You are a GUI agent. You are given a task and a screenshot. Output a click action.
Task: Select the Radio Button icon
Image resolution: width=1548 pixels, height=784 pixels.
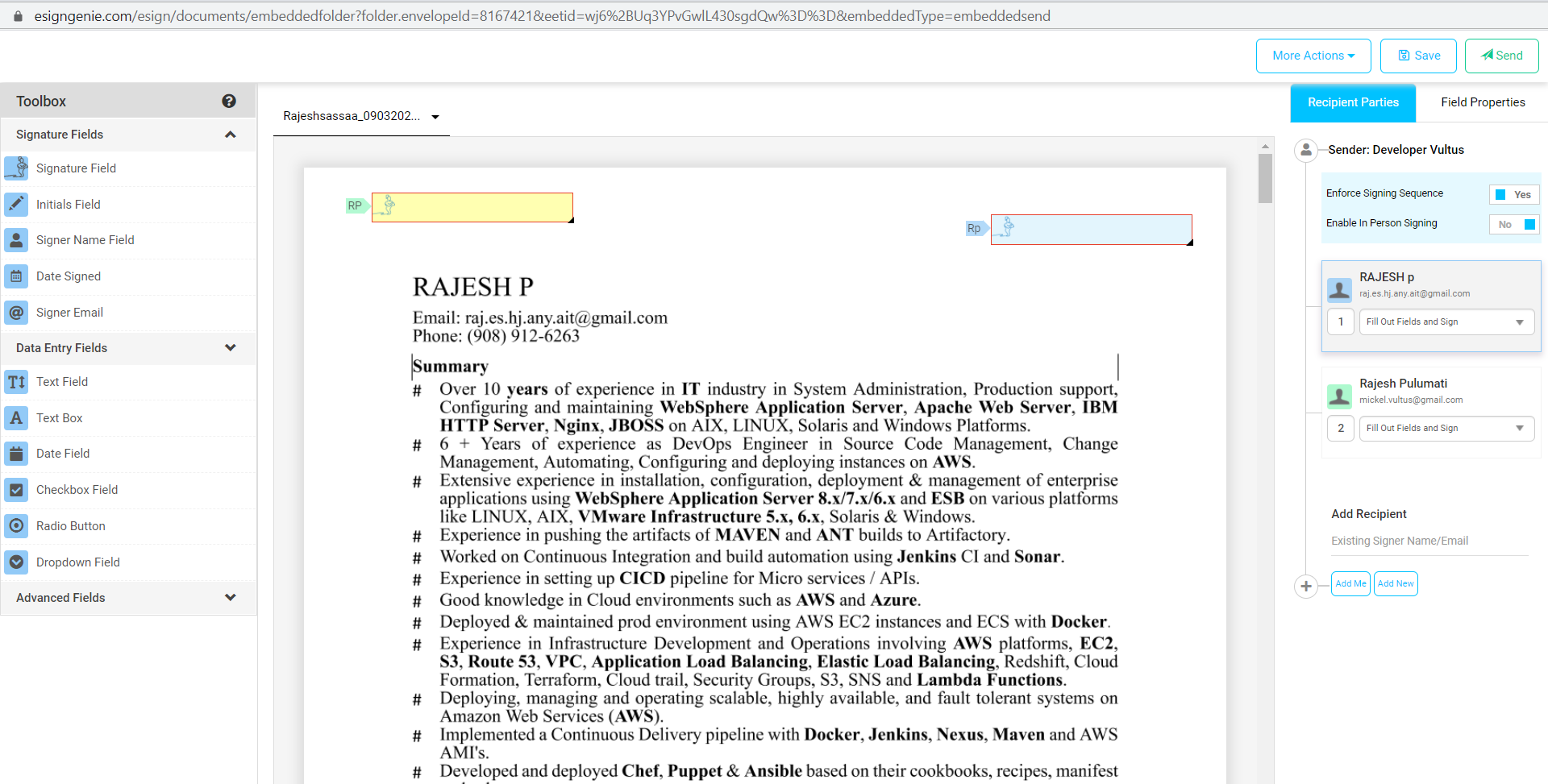16,526
